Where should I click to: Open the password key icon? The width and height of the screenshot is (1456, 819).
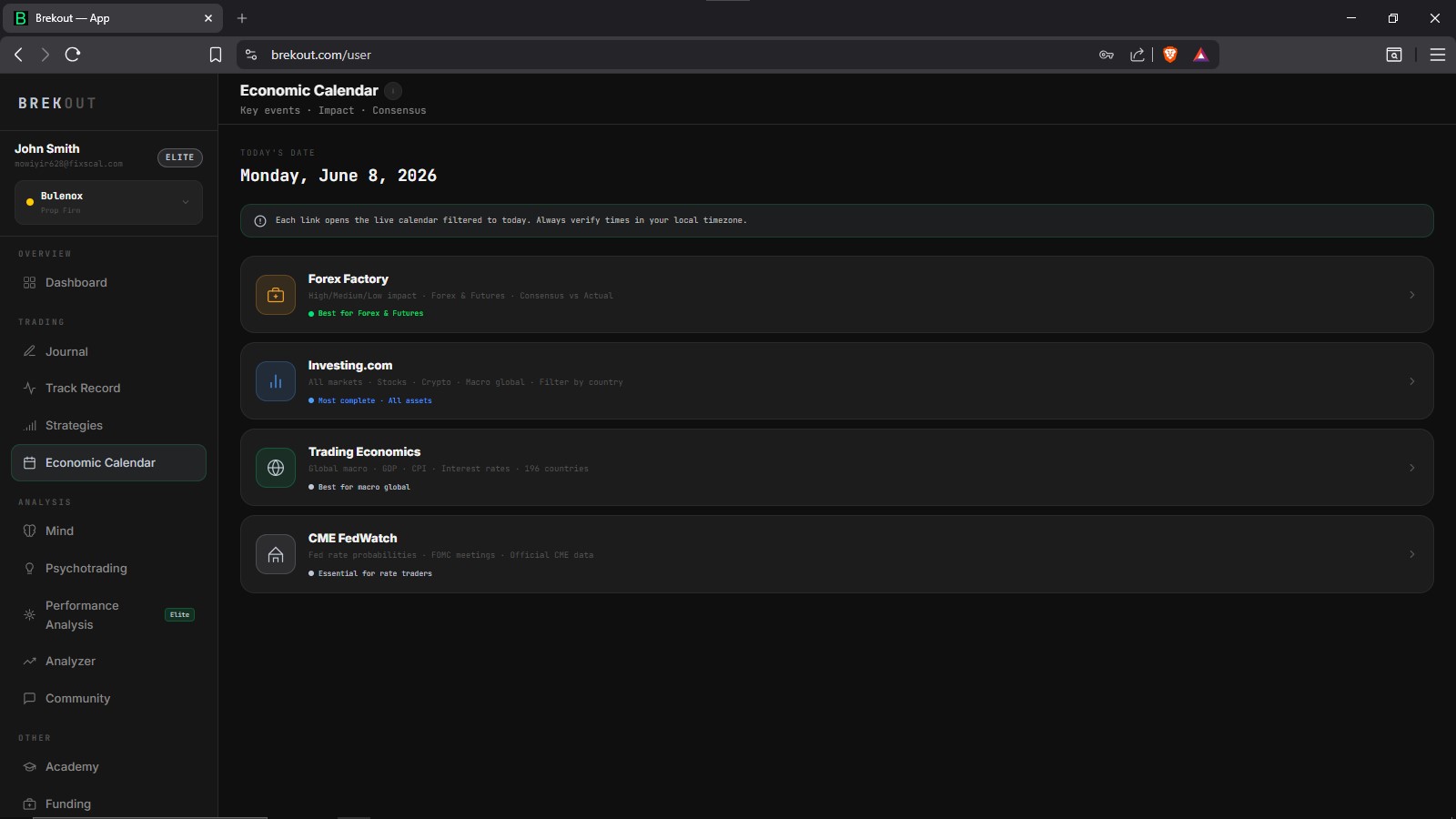(1107, 55)
